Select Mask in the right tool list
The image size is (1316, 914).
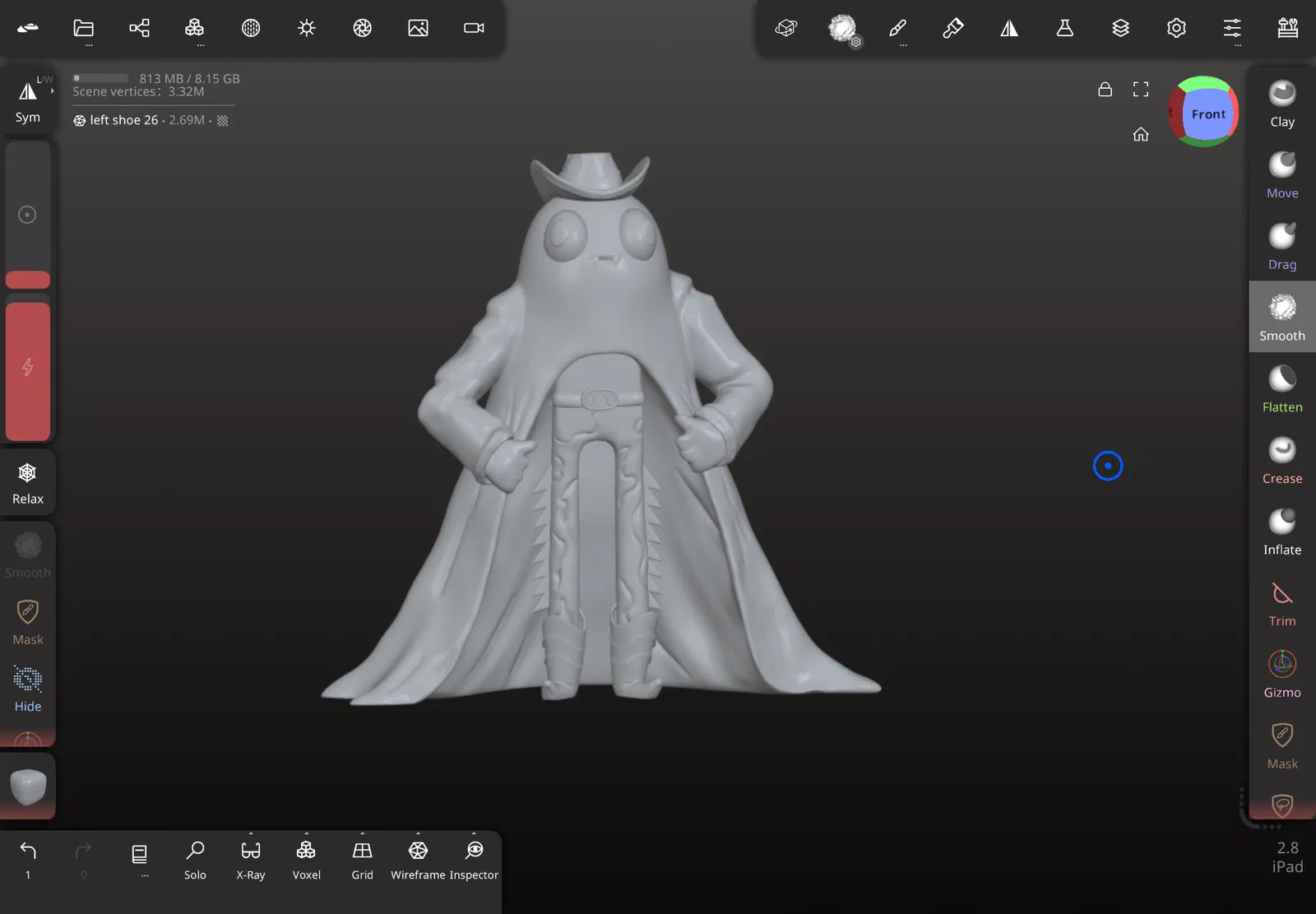(1282, 746)
